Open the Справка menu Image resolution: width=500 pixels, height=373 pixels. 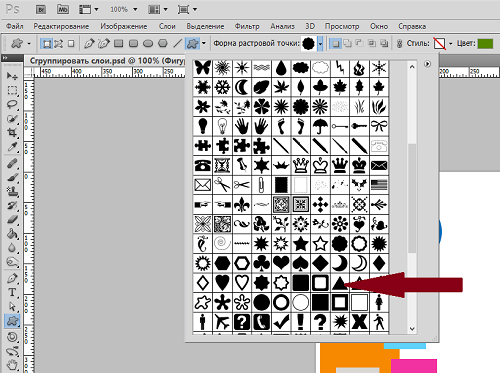point(412,26)
